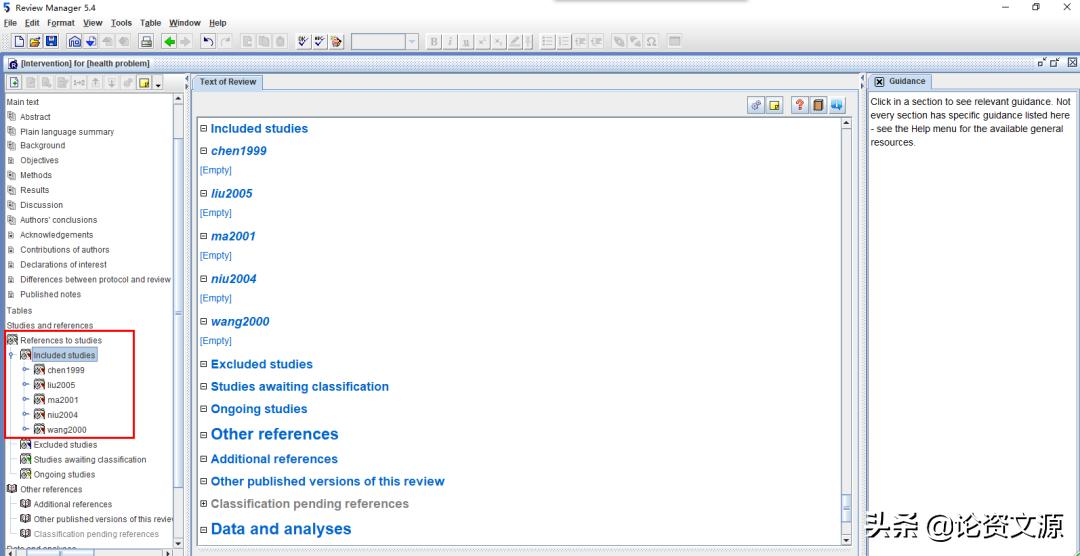This screenshot has width=1080, height=556.
Task: Open a file with the folder icon
Action: pos(34,41)
